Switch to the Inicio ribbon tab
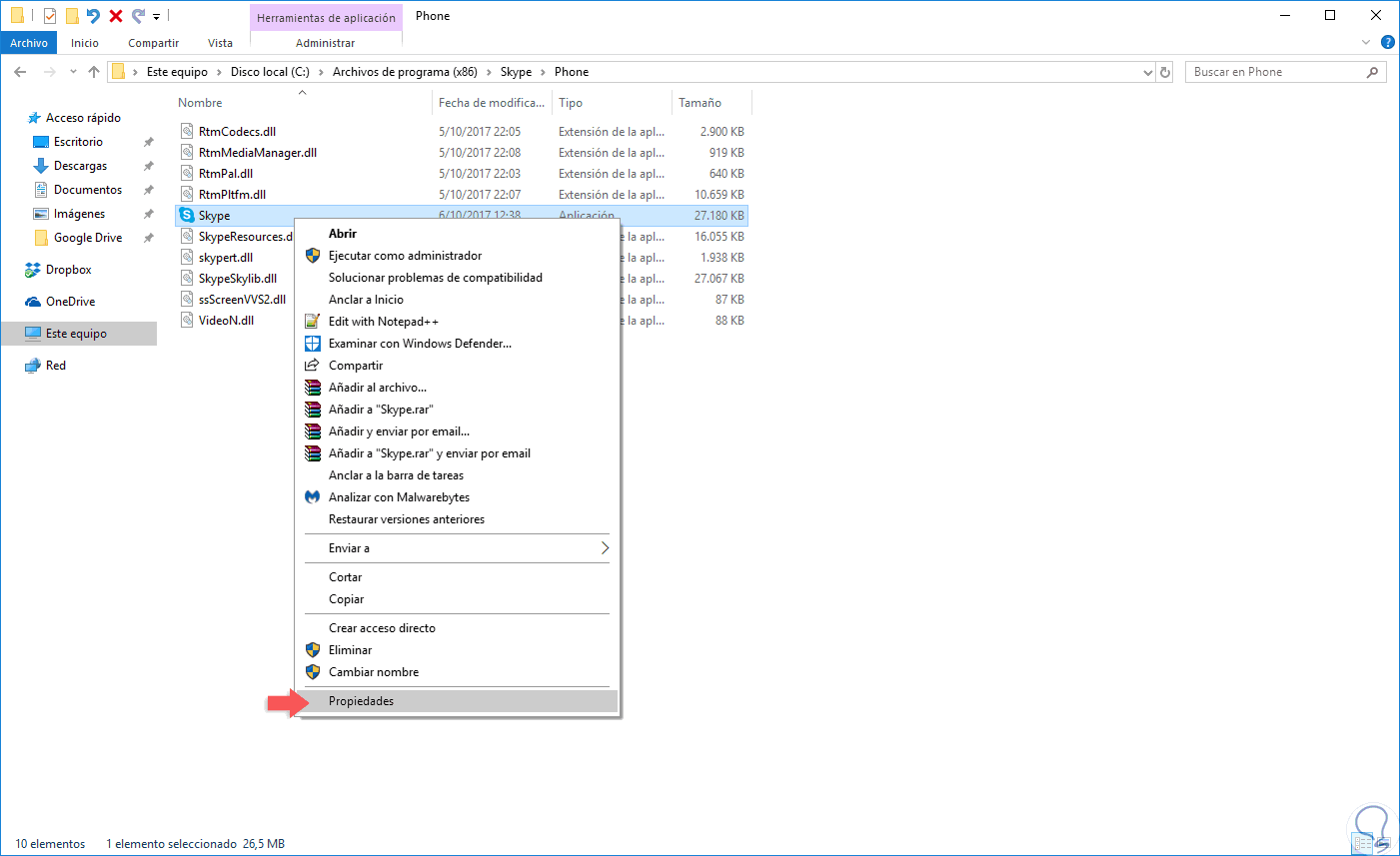The width and height of the screenshot is (1400, 856). 85,43
